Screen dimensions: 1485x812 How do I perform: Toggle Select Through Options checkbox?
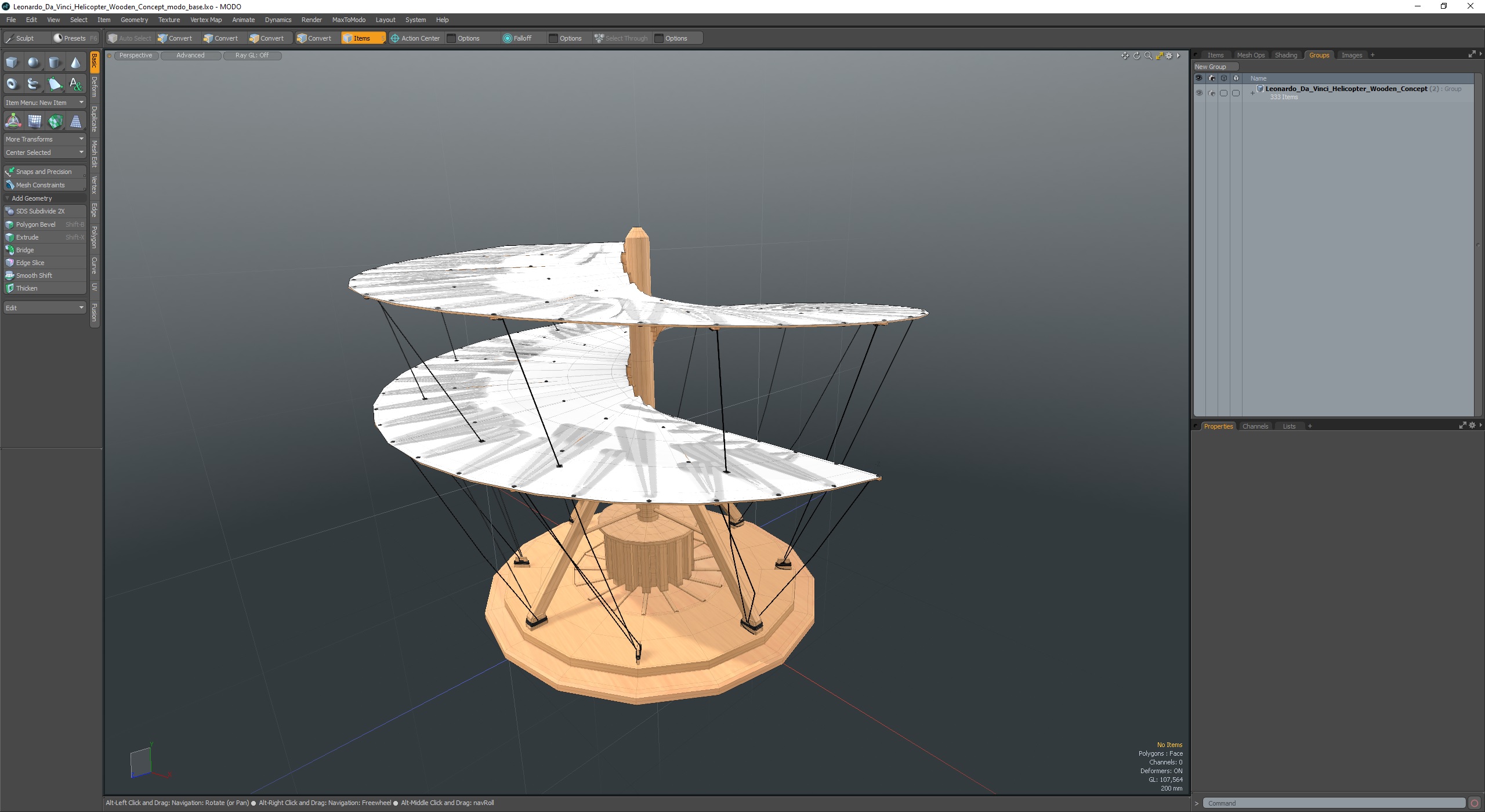(658, 38)
